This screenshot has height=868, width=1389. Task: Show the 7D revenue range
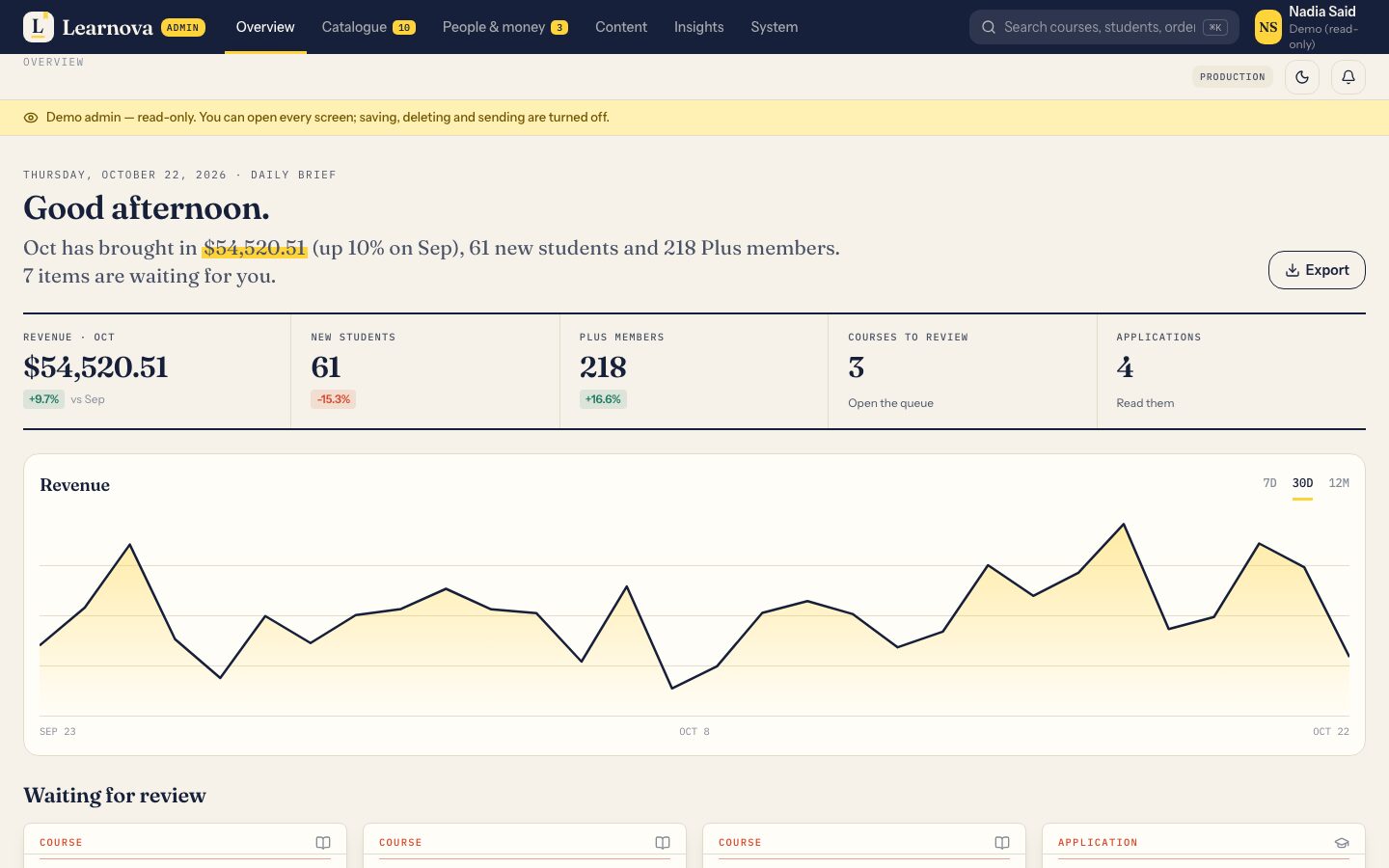click(1269, 483)
